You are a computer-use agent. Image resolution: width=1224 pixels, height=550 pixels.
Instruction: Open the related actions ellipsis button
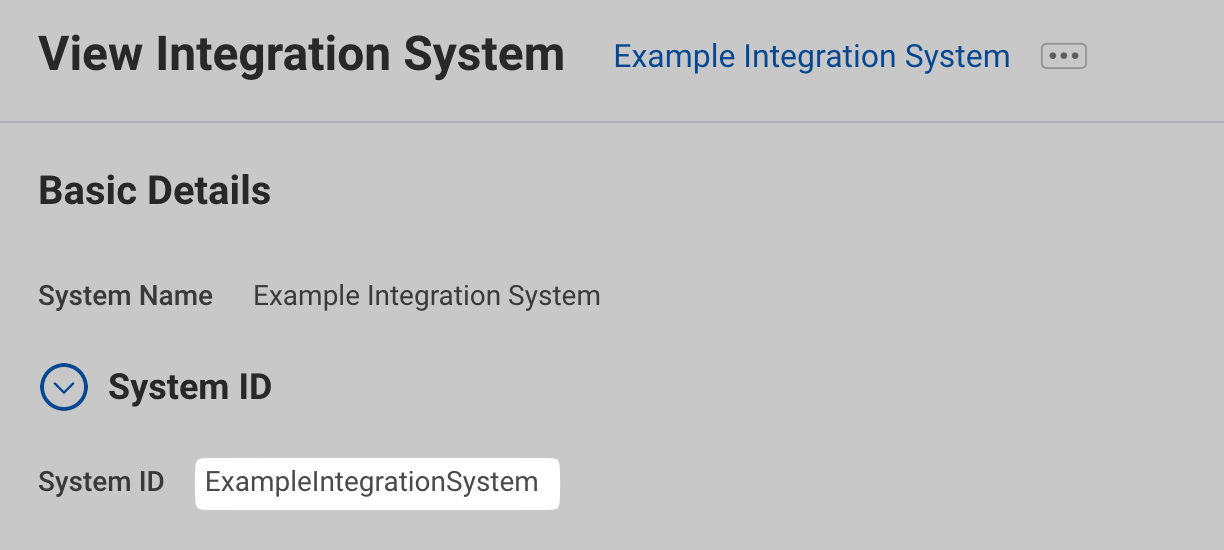pyautogui.click(x=1063, y=56)
